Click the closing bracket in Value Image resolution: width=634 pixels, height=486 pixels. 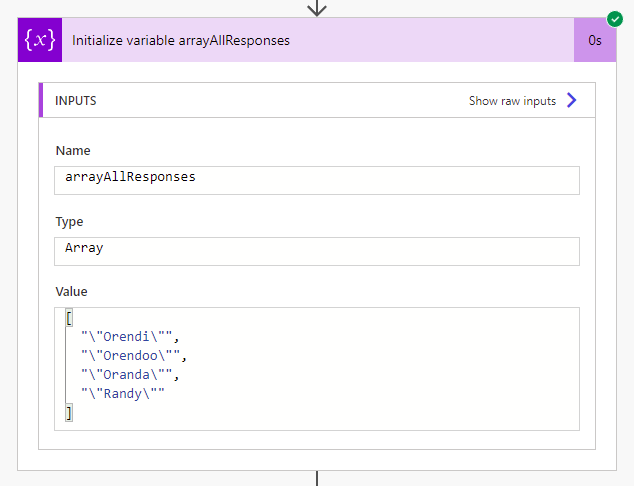tap(69, 412)
